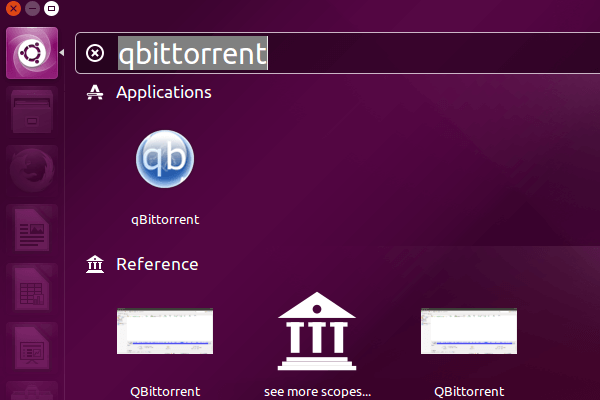The height and width of the screenshot is (400, 600).
Task: Open the rightmost QBittorrent reference thumbnail
Action: click(x=468, y=332)
